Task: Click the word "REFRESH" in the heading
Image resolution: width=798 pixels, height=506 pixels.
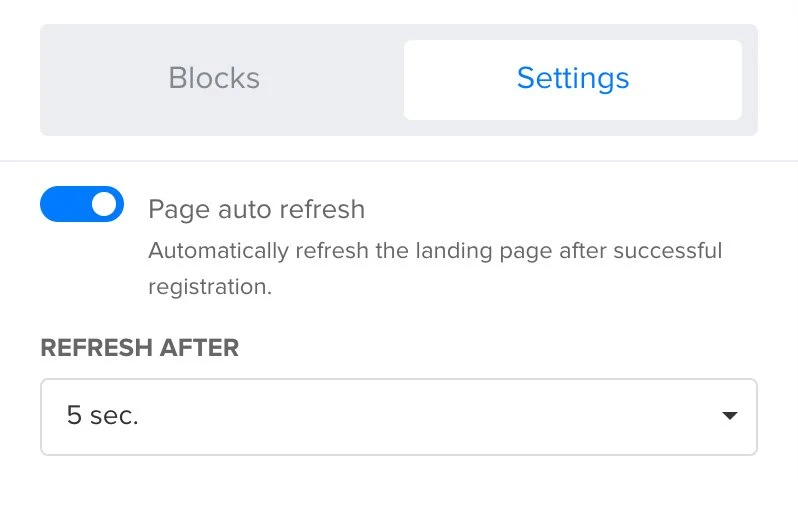Action: [x=92, y=348]
